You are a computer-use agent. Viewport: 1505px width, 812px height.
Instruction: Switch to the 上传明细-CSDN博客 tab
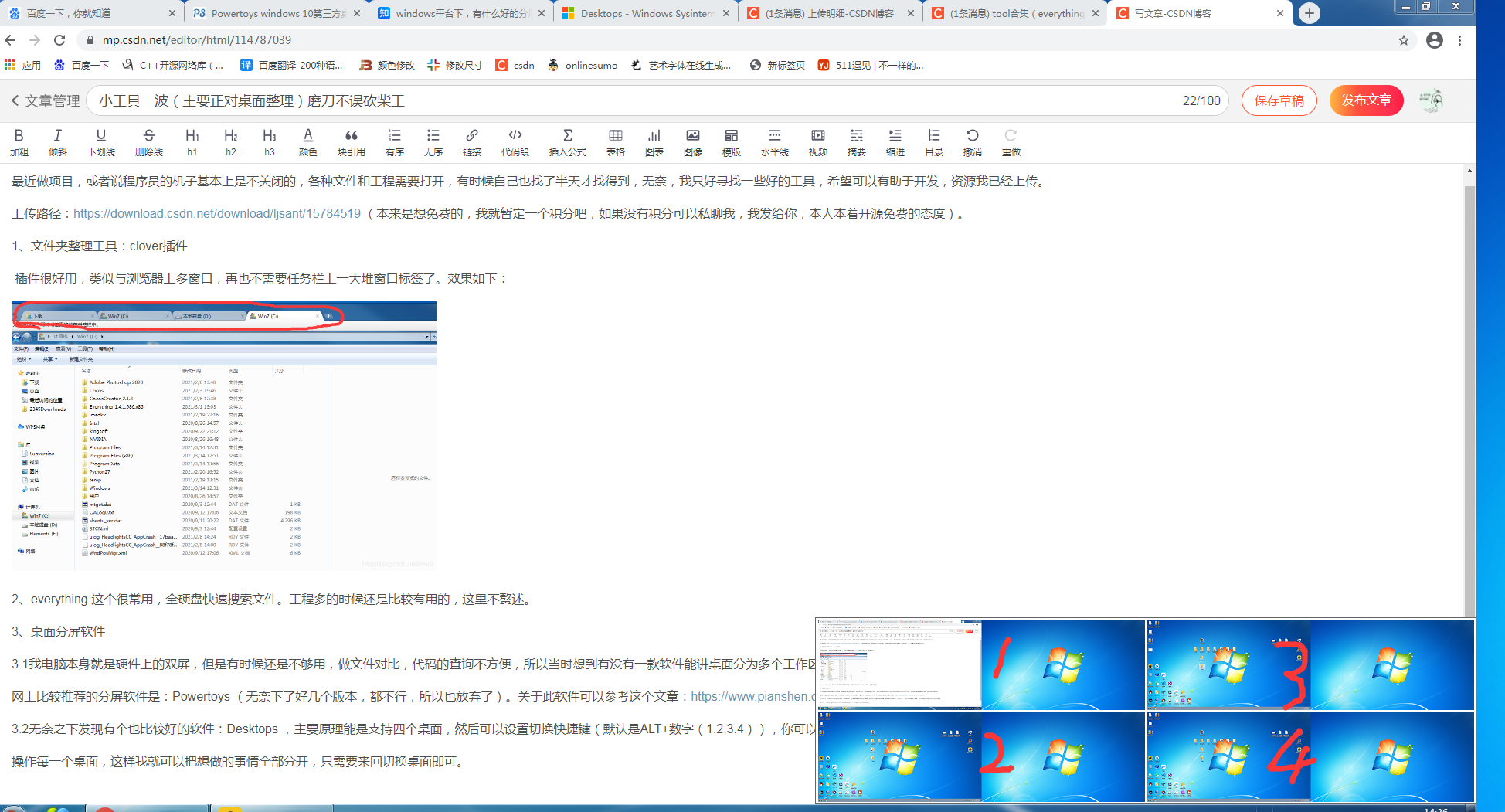(830, 13)
